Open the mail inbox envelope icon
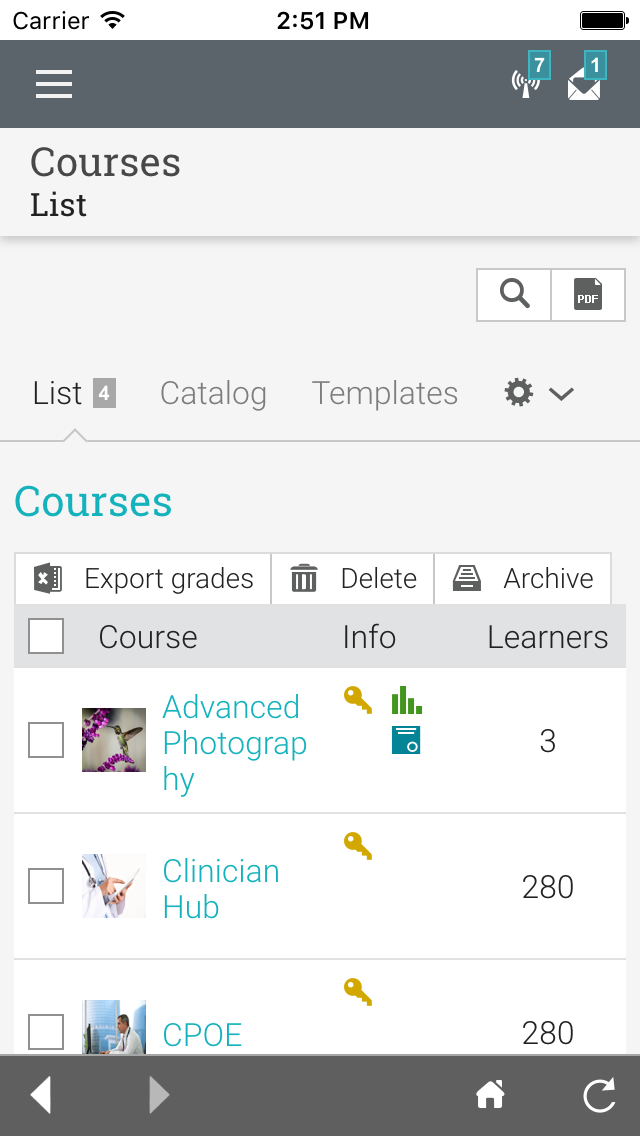640x1136 pixels. point(584,84)
